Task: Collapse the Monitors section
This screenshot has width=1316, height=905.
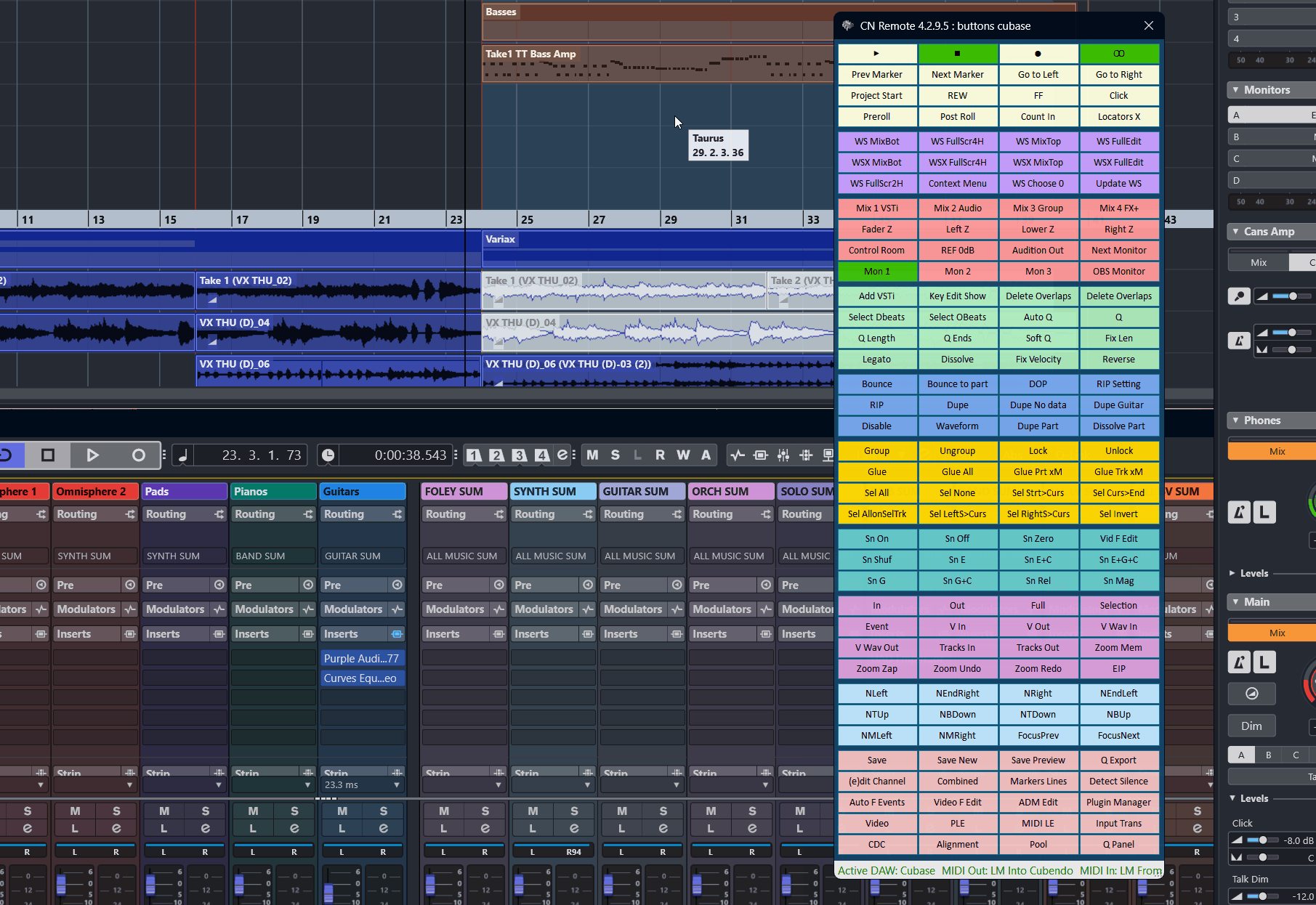Action: [1236, 90]
